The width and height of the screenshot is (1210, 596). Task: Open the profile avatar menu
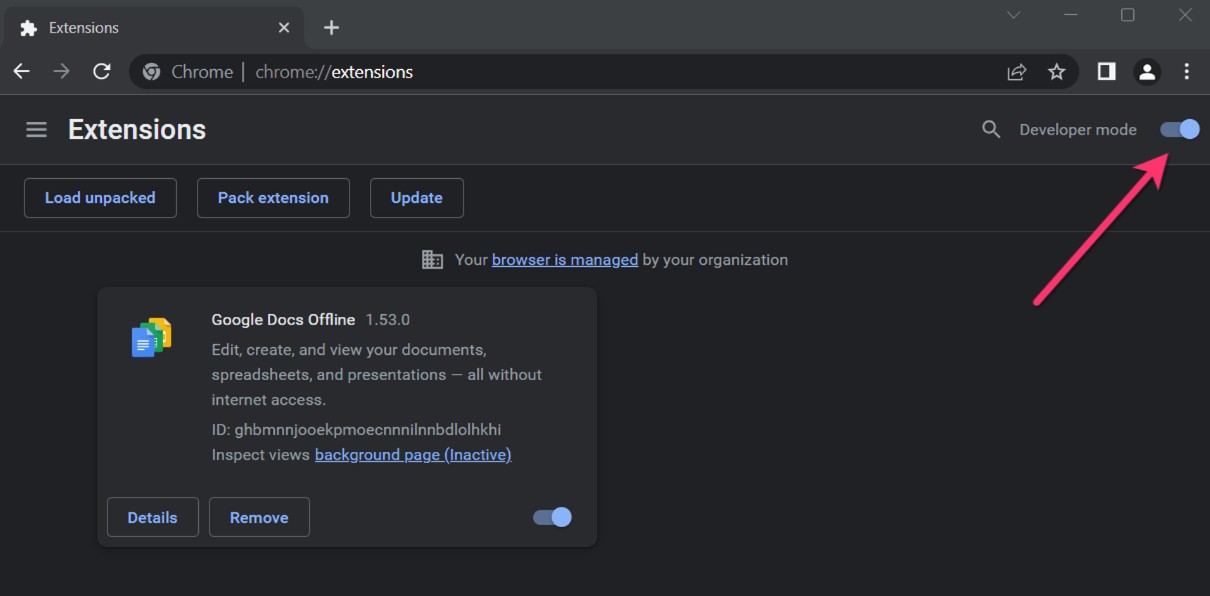tap(1147, 71)
